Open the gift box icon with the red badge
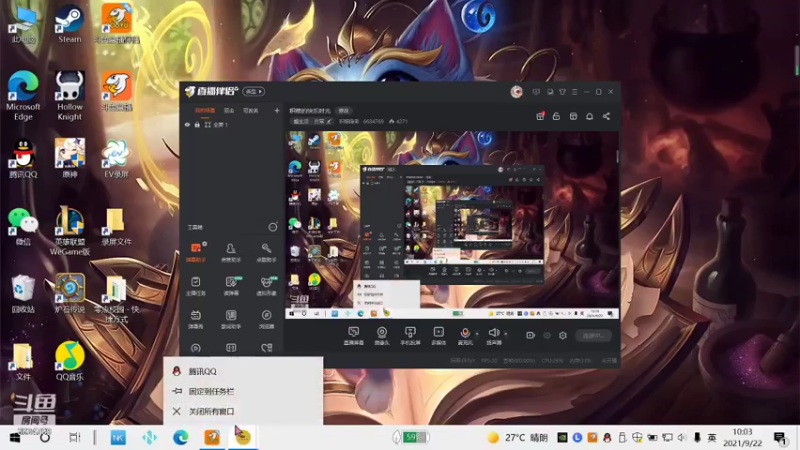Viewport: 800px width, 450px height. click(x=540, y=116)
